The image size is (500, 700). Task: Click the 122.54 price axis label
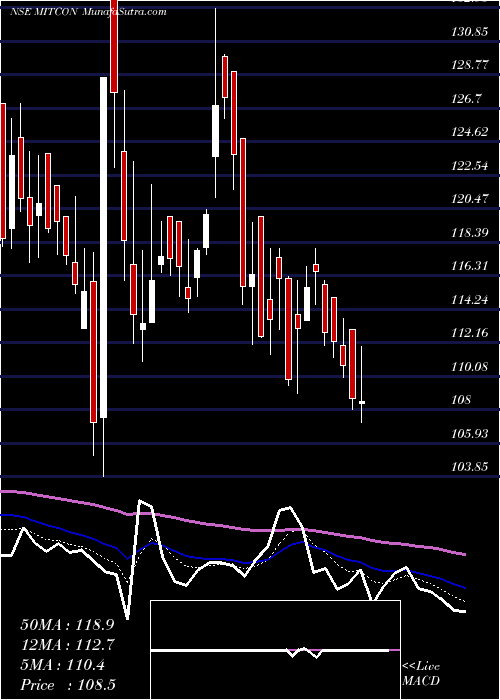(469, 166)
